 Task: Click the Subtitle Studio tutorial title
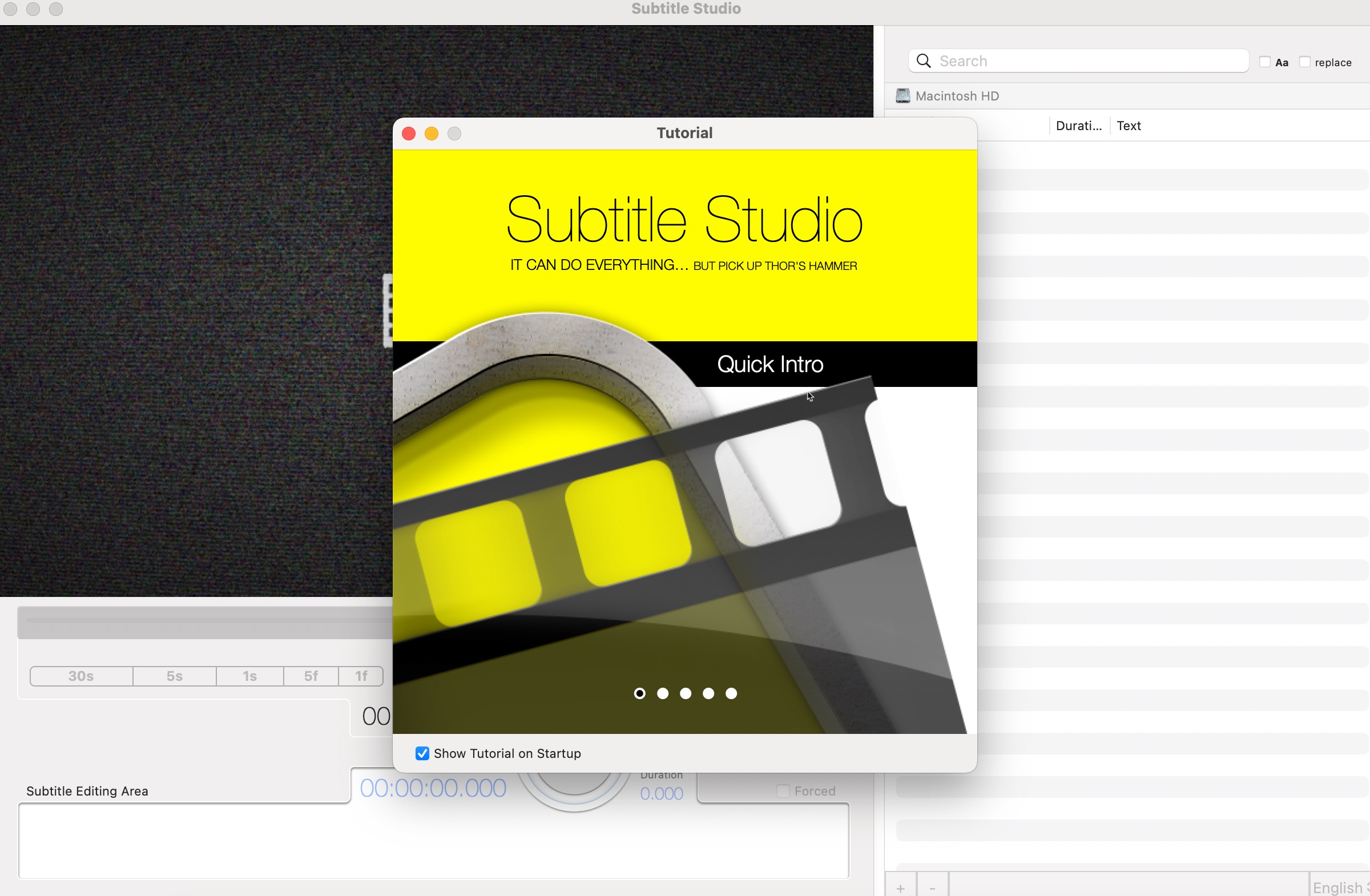pos(684,219)
